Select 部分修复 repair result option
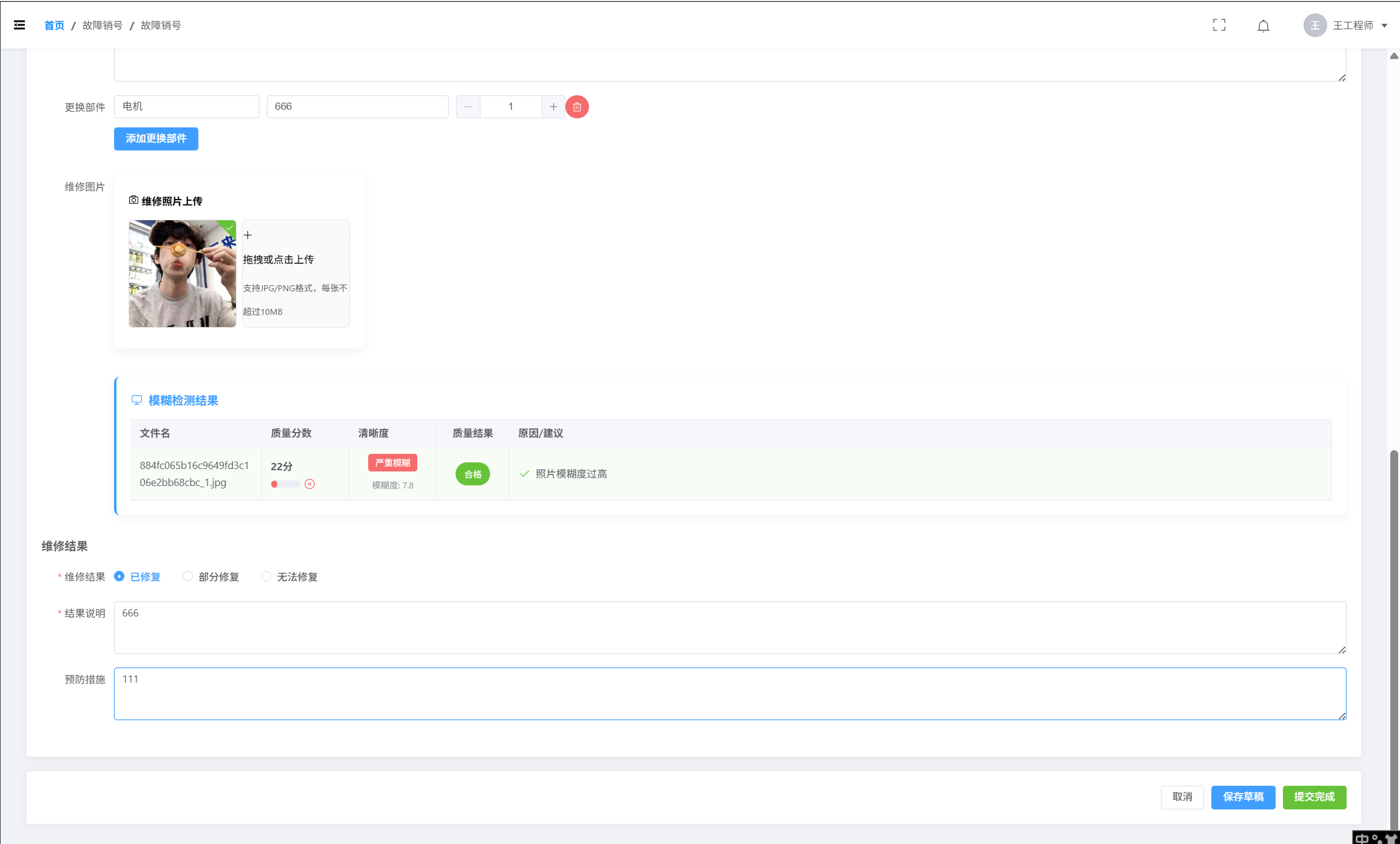Viewport: 1400px width, 844px height. point(188,576)
